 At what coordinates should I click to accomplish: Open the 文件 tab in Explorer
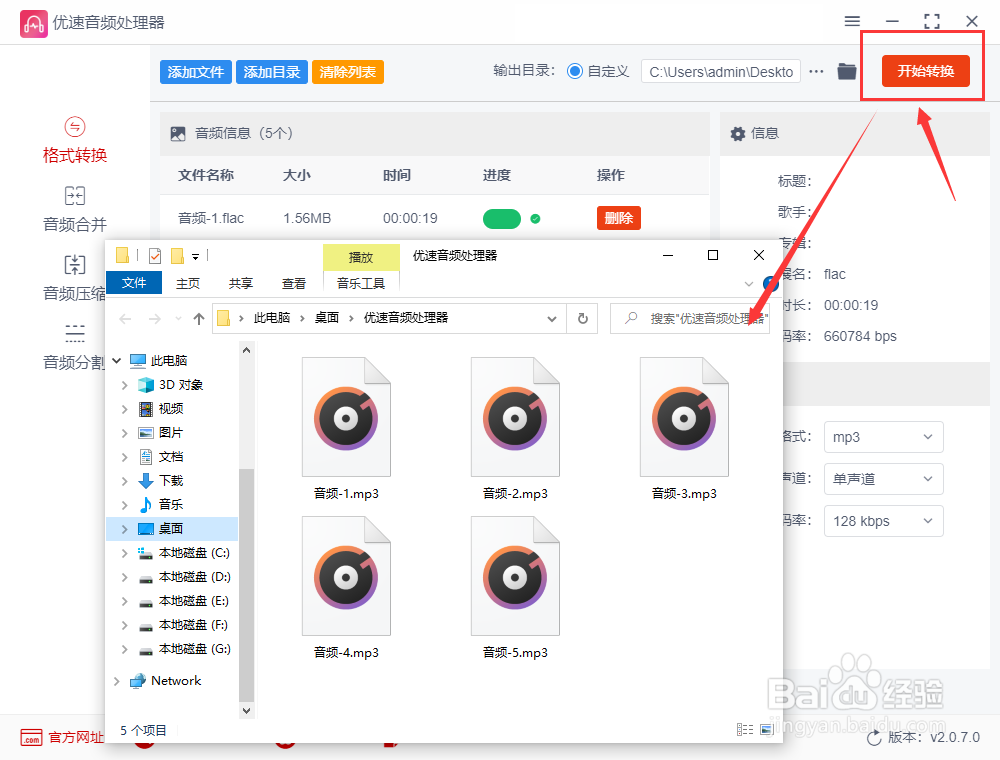point(134,282)
